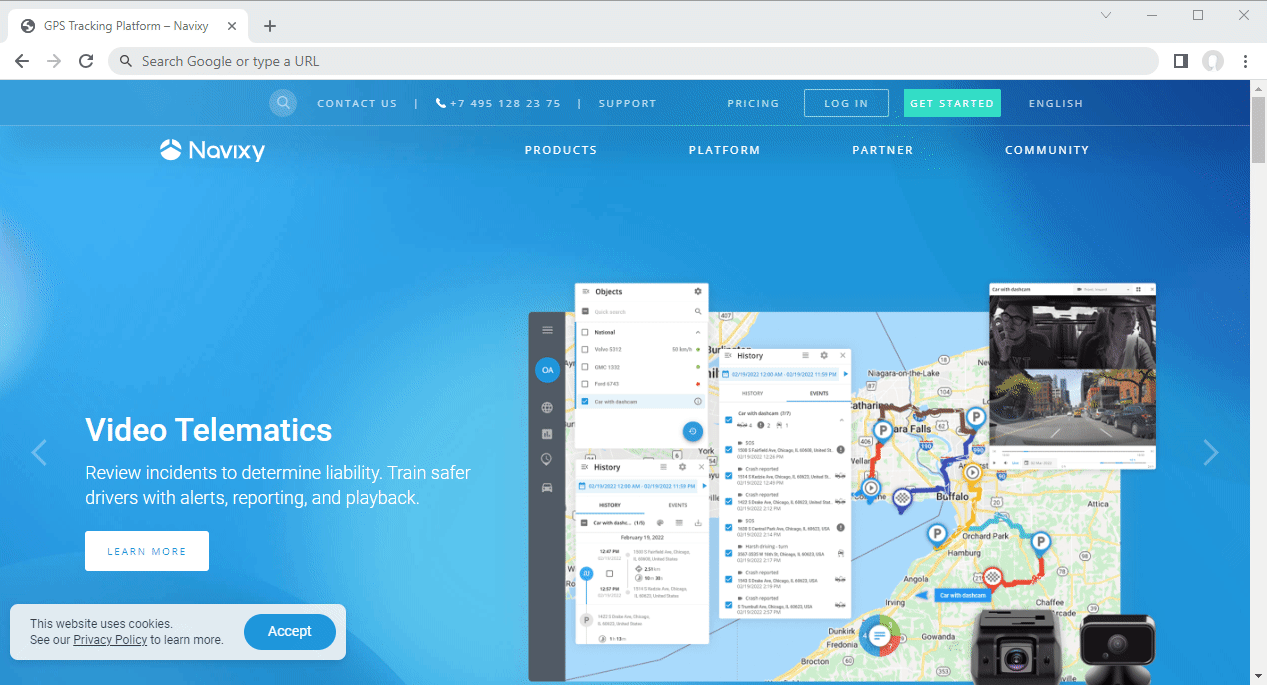Uncheck the Crash reported S Trumbull Ave event
The height and width of the screenshot is (685, 1267).
pyautogui.click(x=728, y=605)
